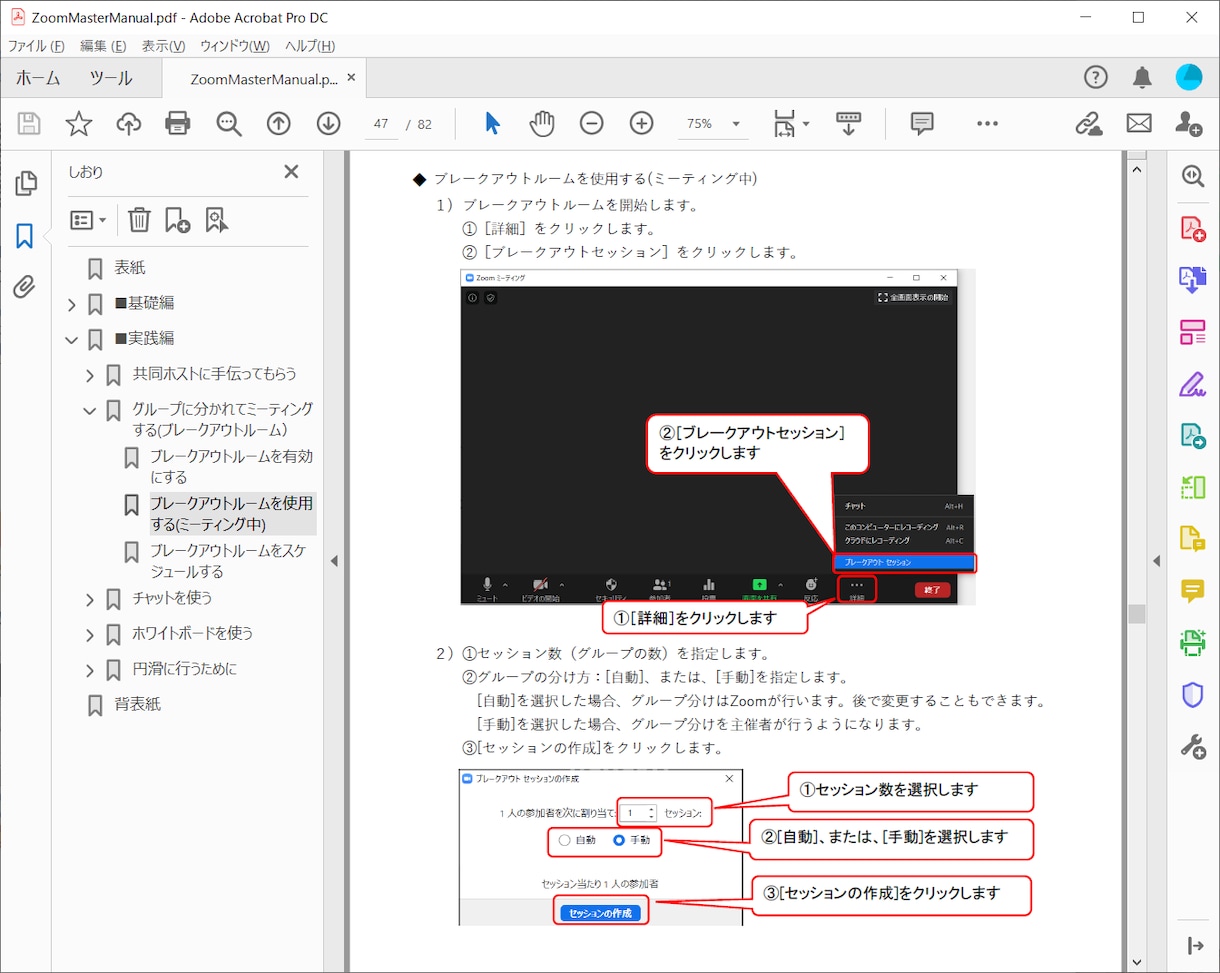Open ヘルプ menu
Image resolution: width=1220 pixels, height=973 pixels.
[310, 46]
